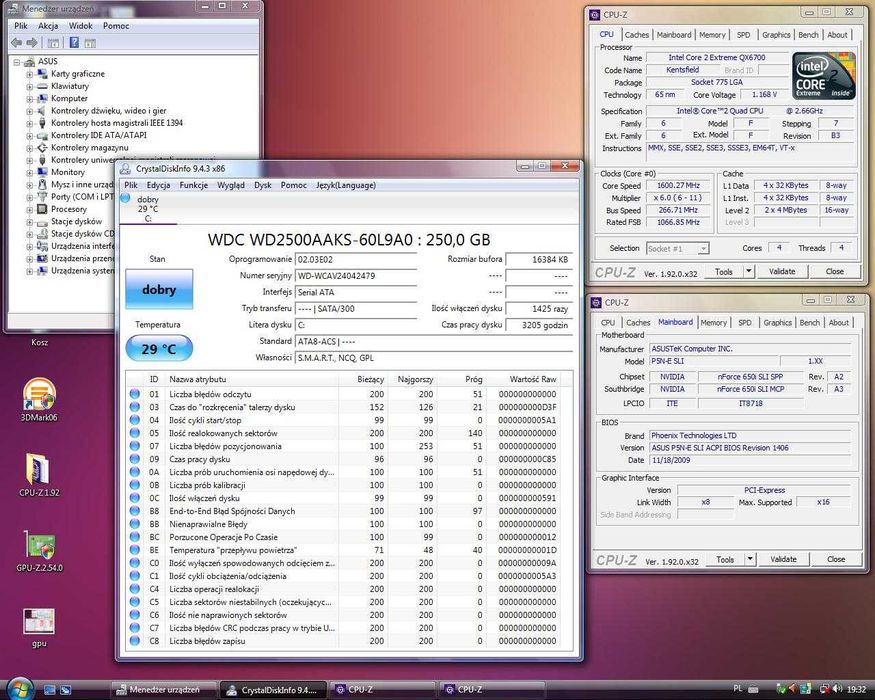875x700 pixels.
Task: Open Bench tab in upper CPU-Z
Action: 808,35
